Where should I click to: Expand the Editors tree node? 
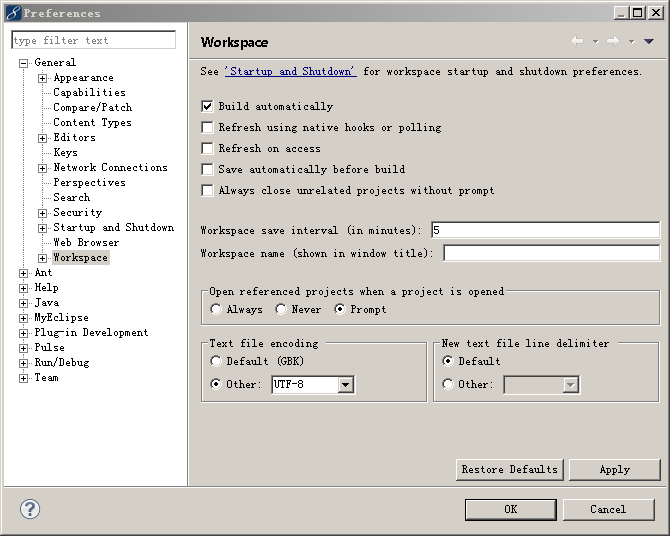42,138
